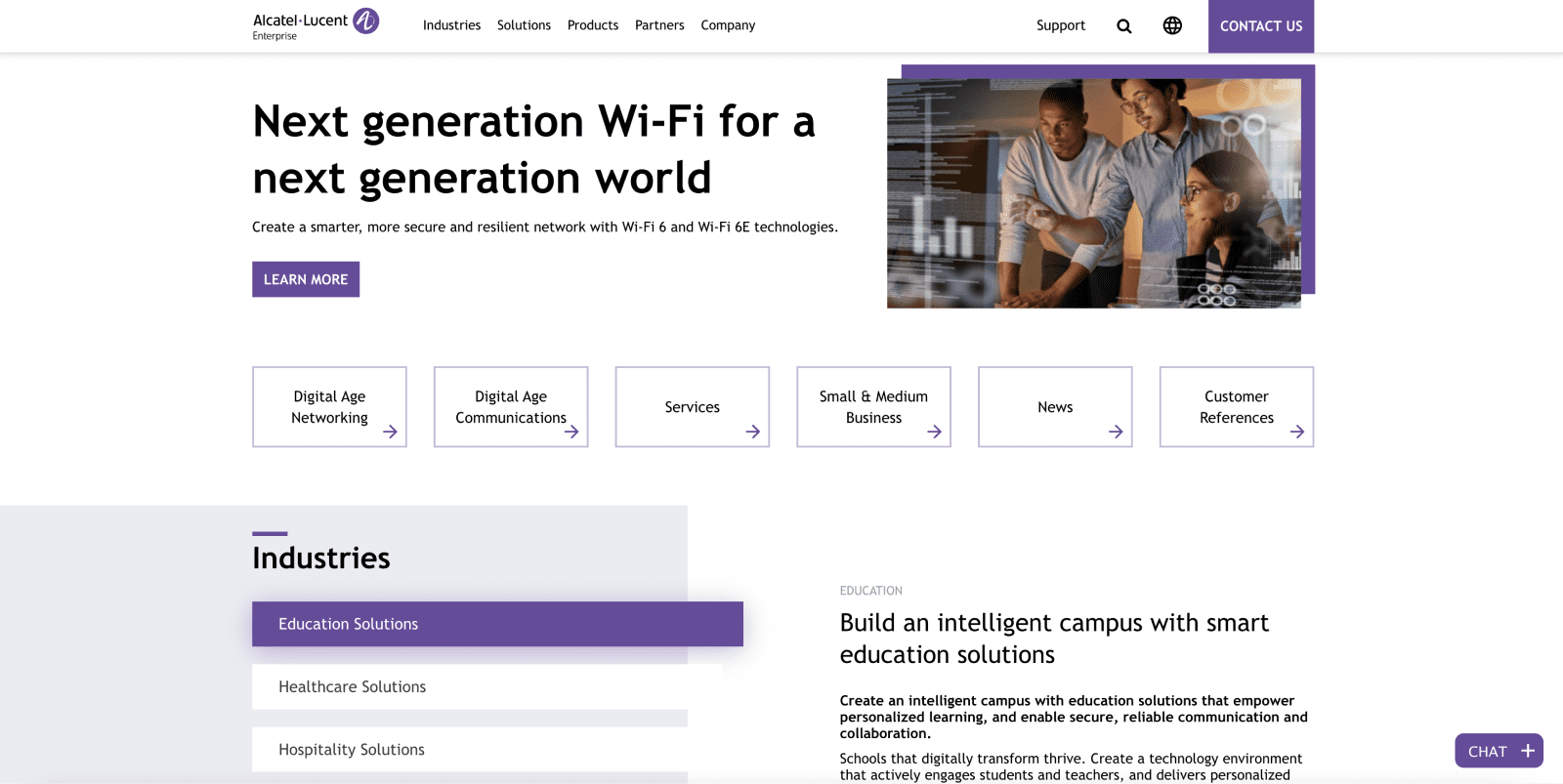1563x784 pixels.
Task: Click the Contact Us button
Action: (x=1260, y=26)
